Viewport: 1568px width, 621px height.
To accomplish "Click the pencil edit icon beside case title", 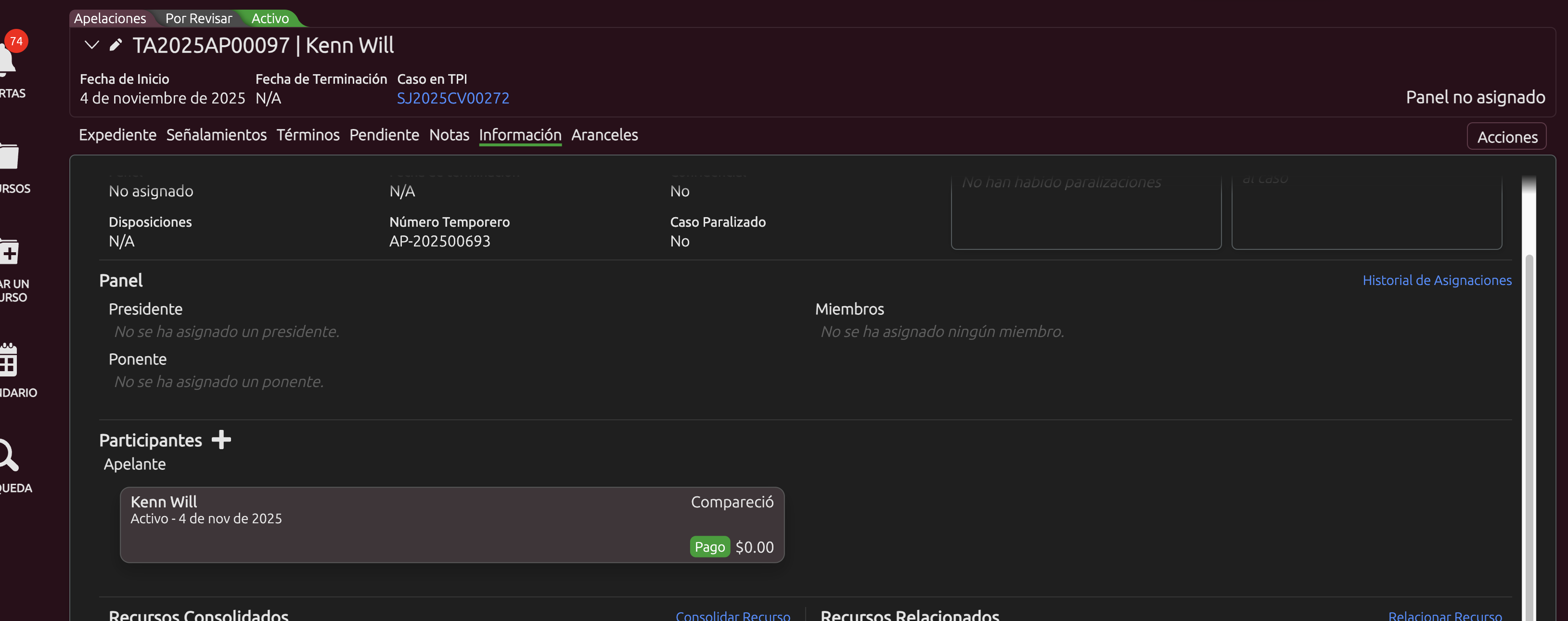I will (x=116, y=45).
